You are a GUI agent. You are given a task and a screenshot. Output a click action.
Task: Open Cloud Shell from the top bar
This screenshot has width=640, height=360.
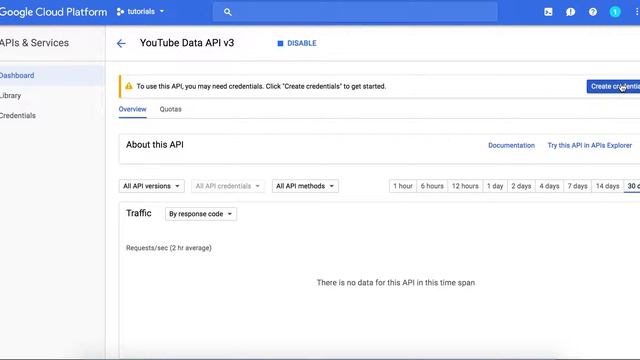[x=548, y=12]
